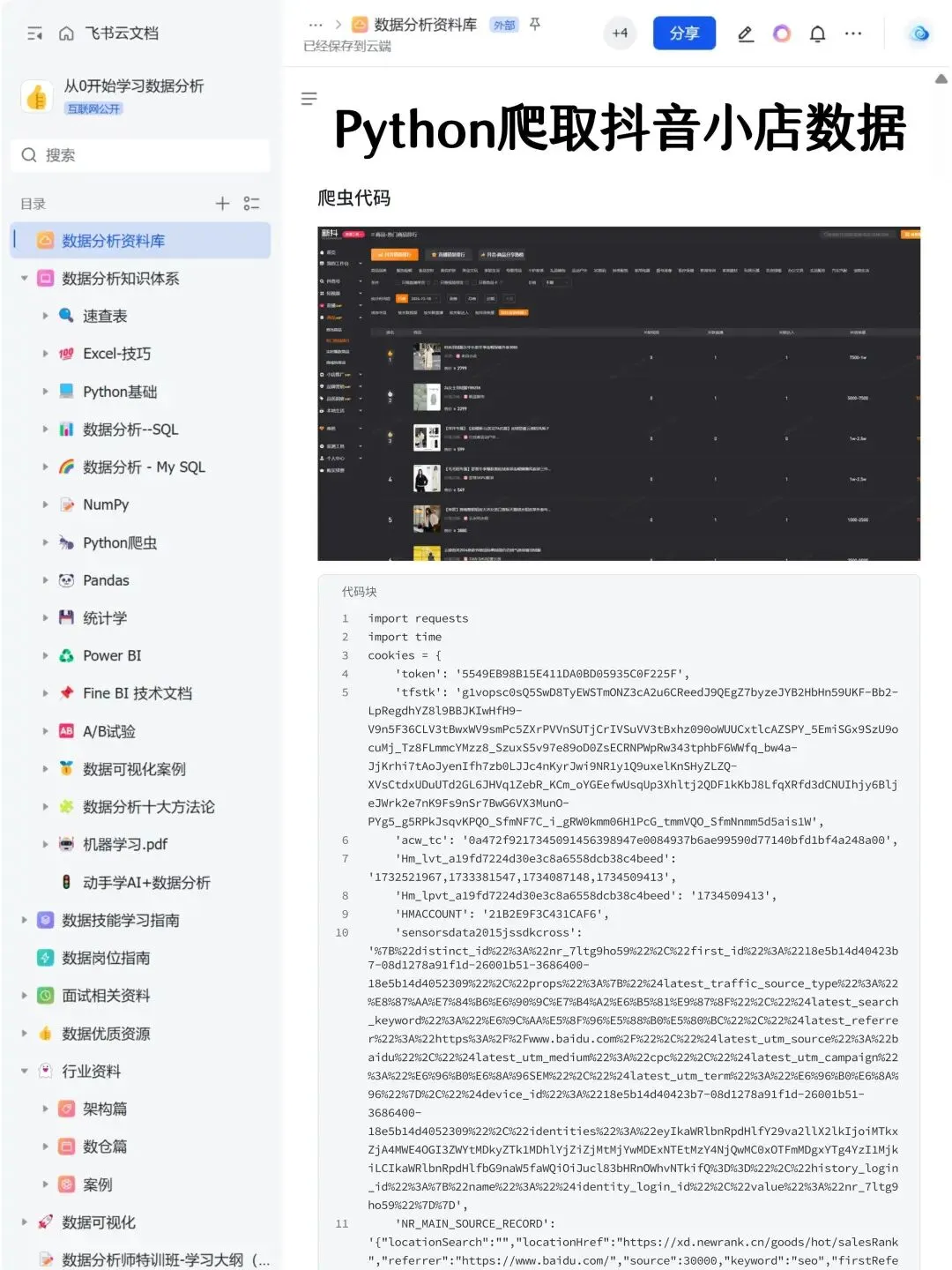Viewport: 952px width, 1270px height.
Task: Click the 数据可视化 rocket icon
Action: pos(46,1222)
